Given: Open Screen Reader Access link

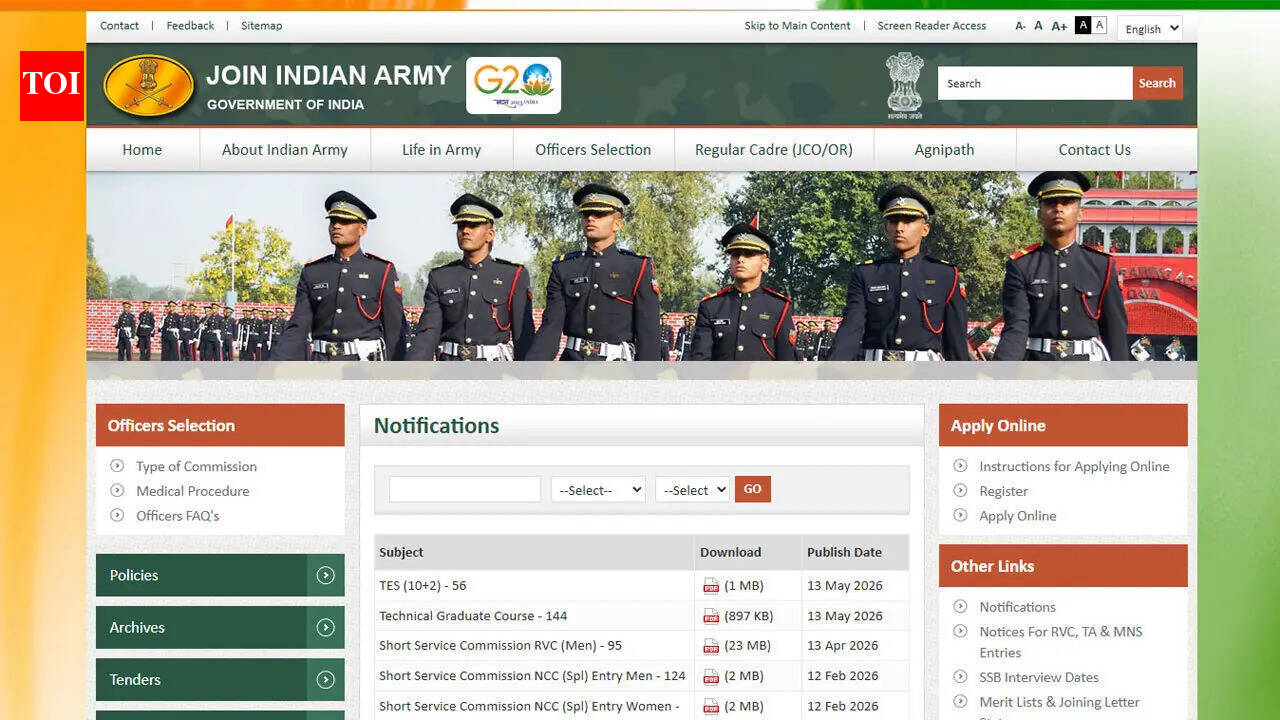Looking at the screenshot, I should tap(932, 26).
